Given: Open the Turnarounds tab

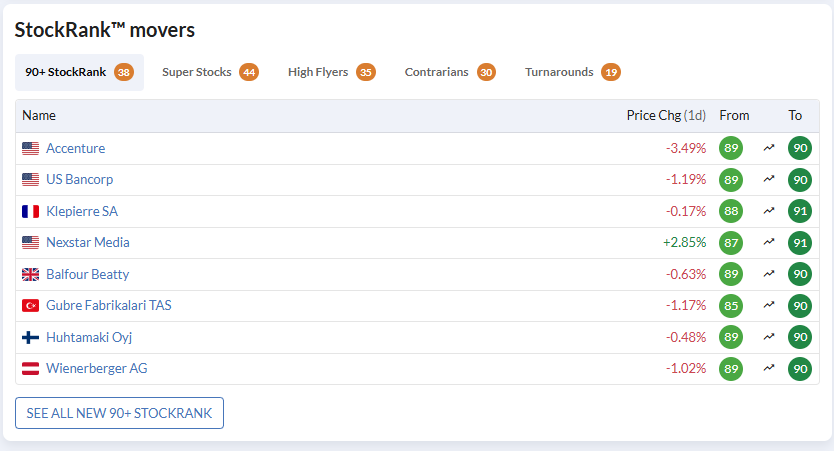Looking at the screenshot, I should click(x=572, y=72).
